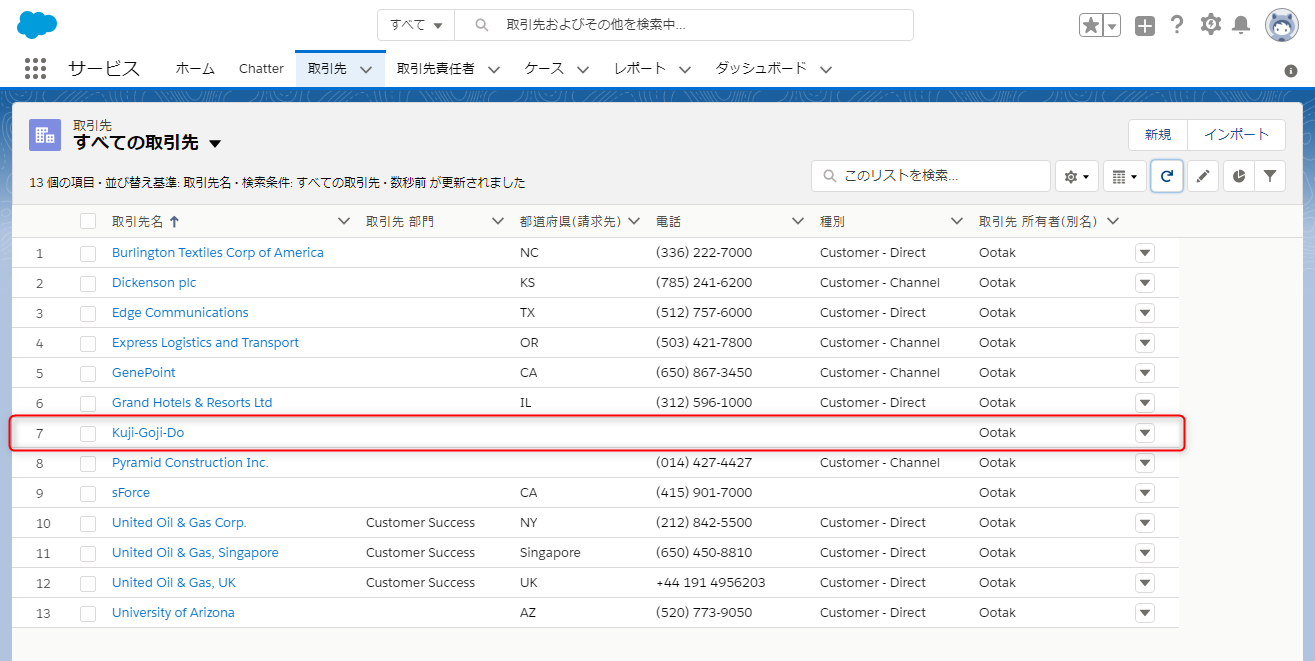Check the box for Kuji-Goji-Do row
The width and height of the screenshot is (1315, 661).
coord(88,433)
